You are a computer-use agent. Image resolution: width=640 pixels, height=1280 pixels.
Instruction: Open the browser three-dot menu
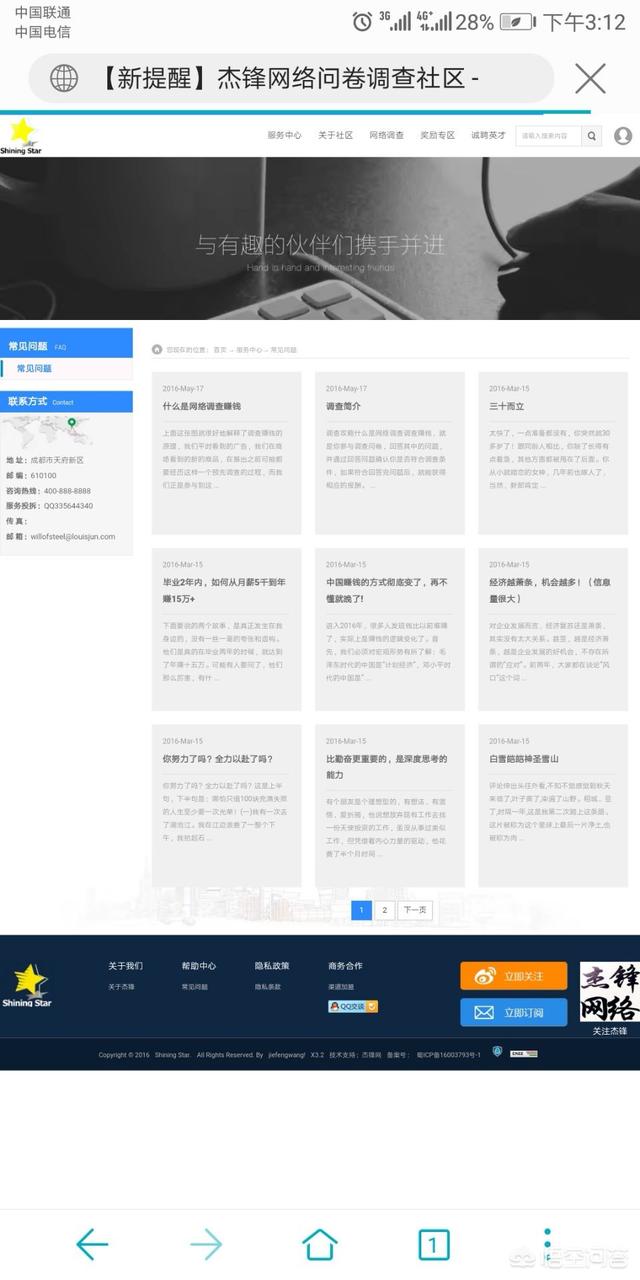click(x=546, y=1244)
